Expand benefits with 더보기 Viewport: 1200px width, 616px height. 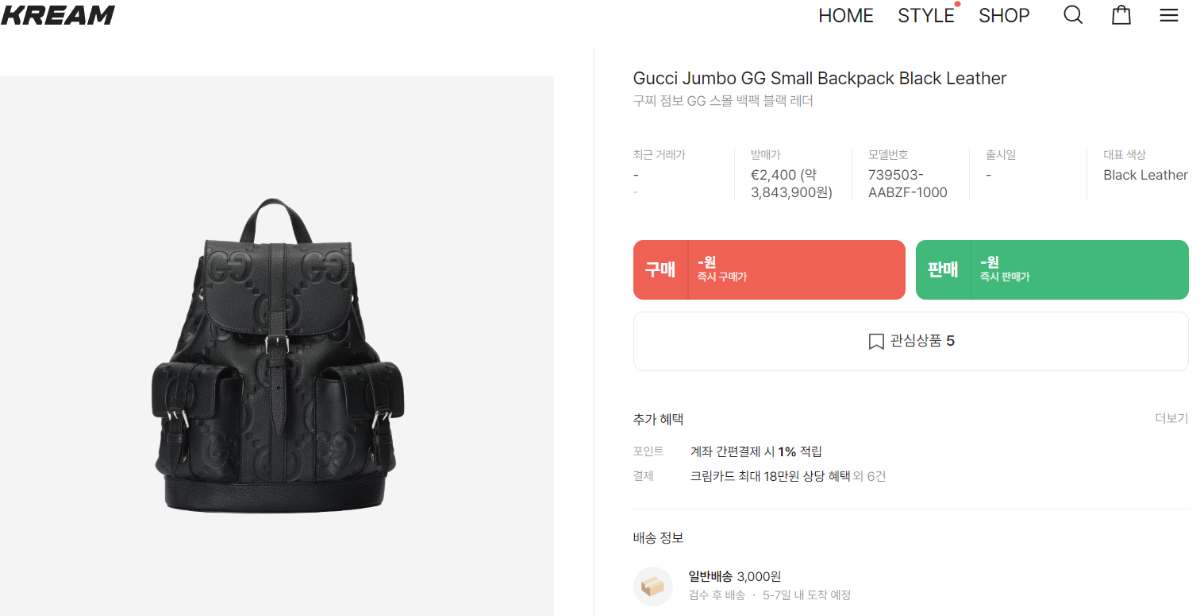1171,418
